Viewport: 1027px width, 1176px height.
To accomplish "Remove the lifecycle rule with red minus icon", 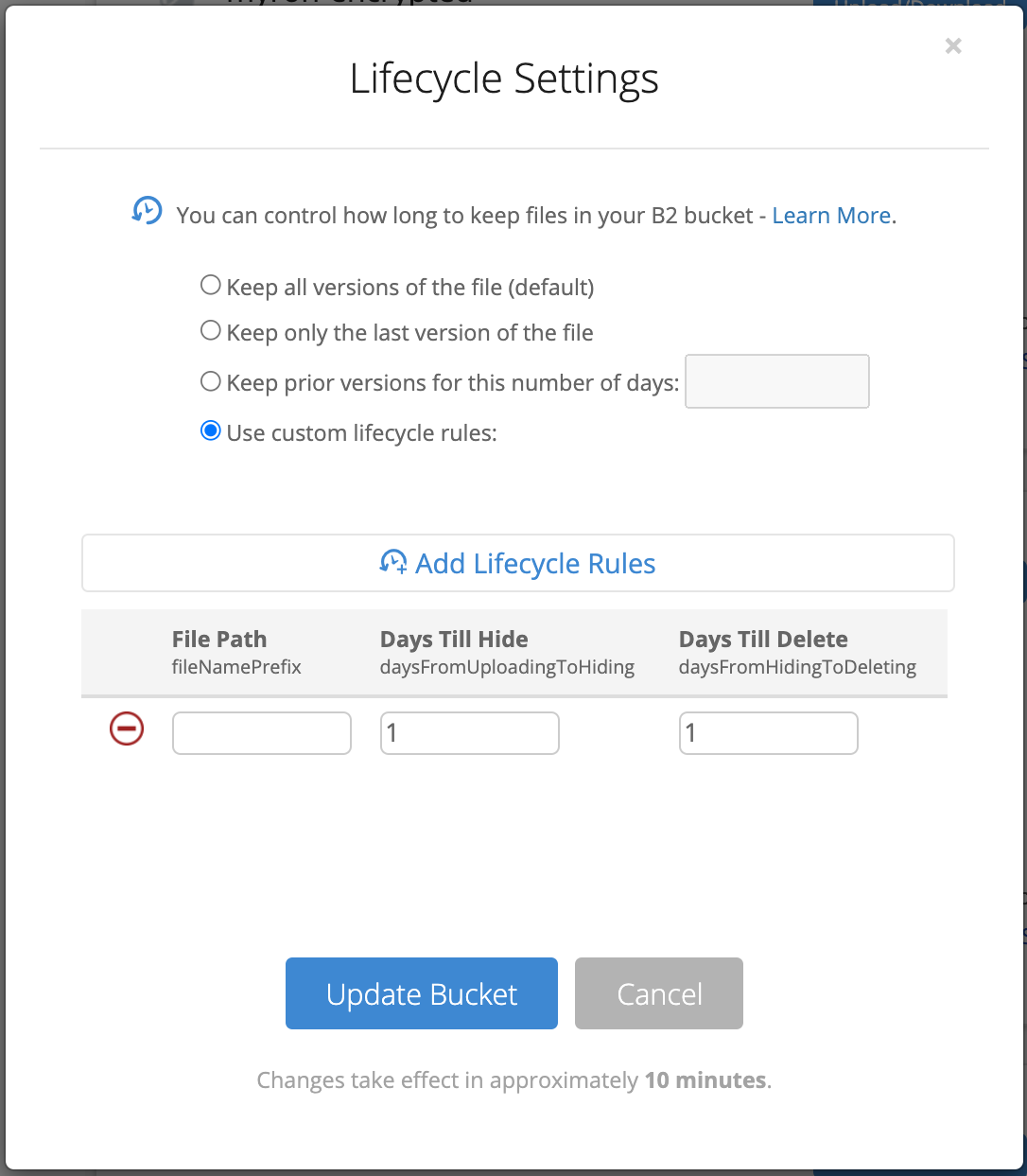I will click(x=127, y=728).
